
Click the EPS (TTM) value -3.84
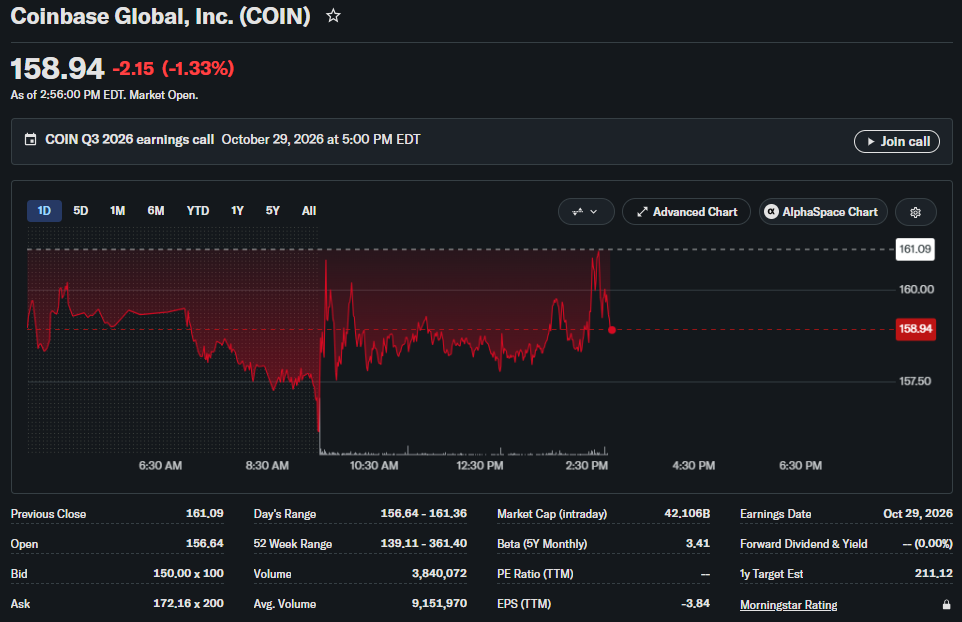pos(695,604)
